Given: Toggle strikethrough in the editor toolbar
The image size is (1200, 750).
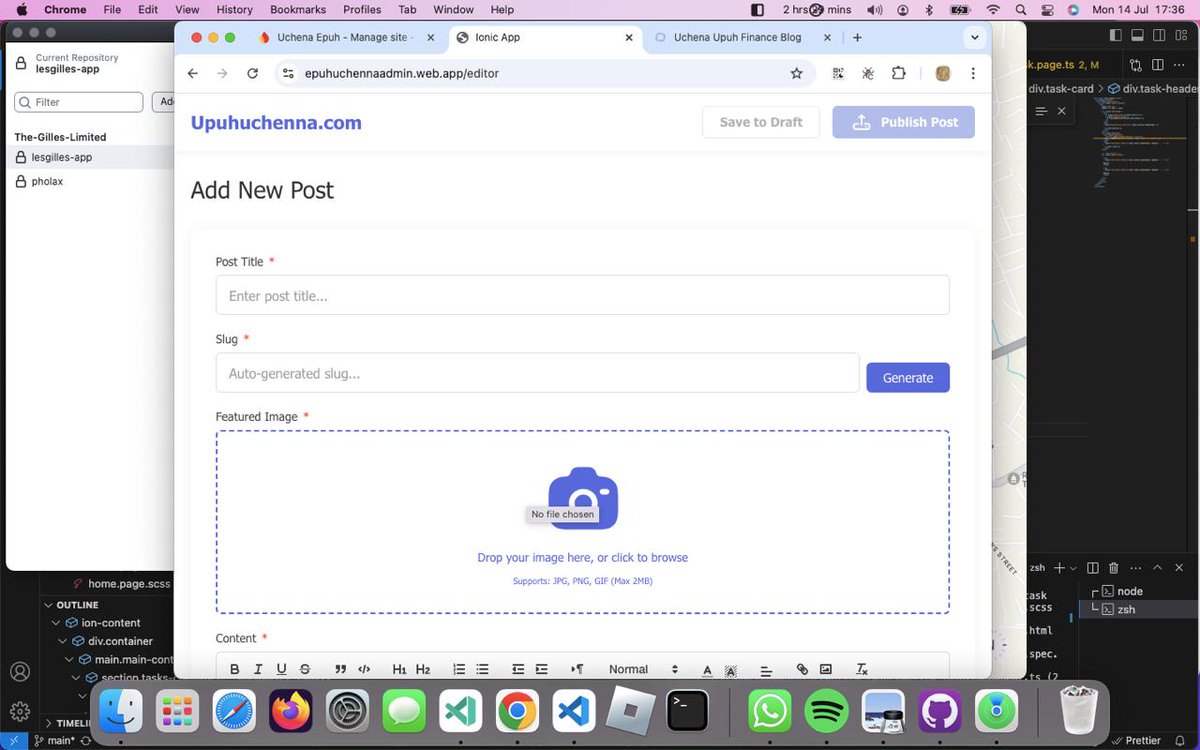Looking at the screenshot, I should point(305,669).
